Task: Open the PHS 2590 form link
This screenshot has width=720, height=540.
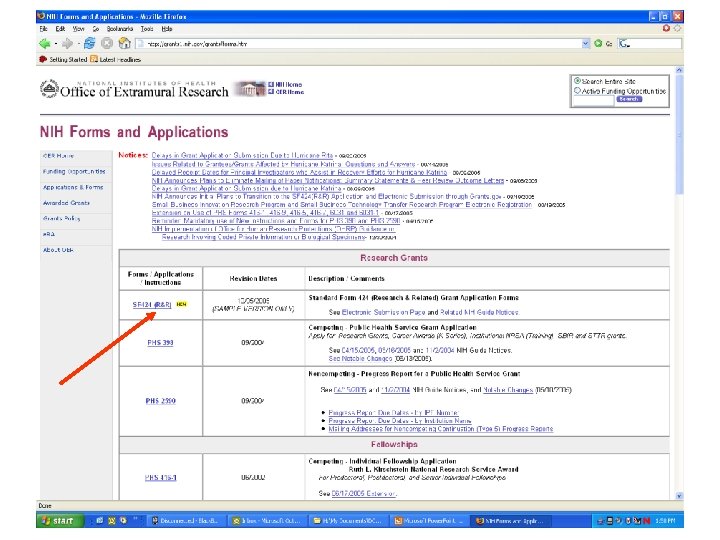Action: click(x=160, y=401)
